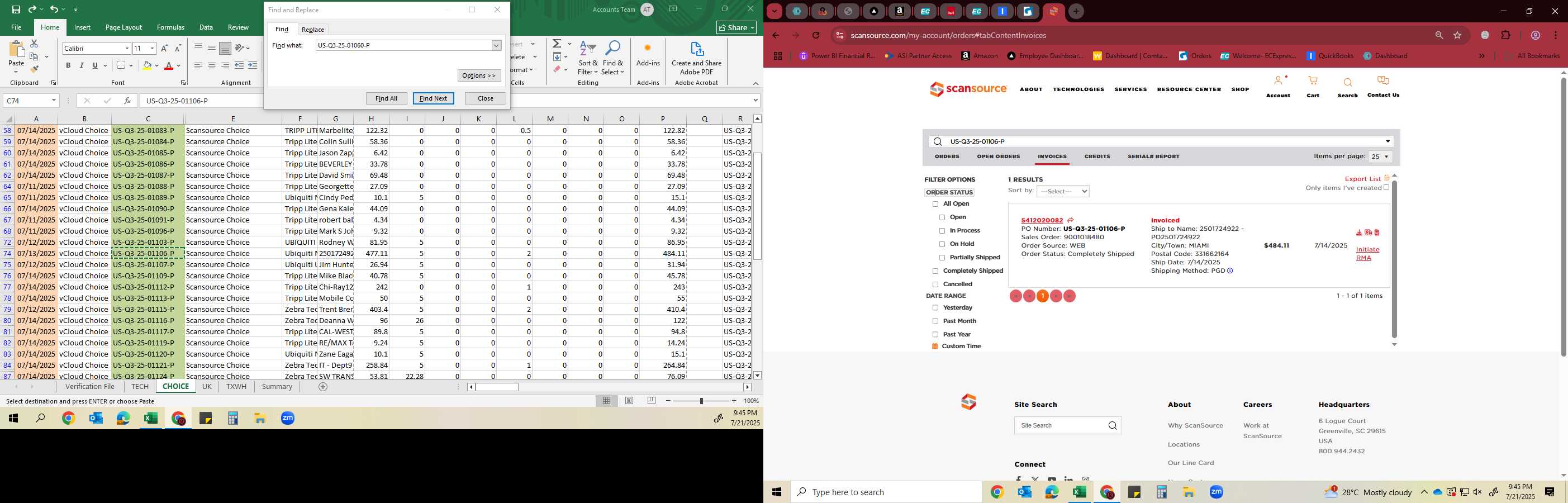
Task: Increase font size with the larger A icon
Action: click(164, 48)
